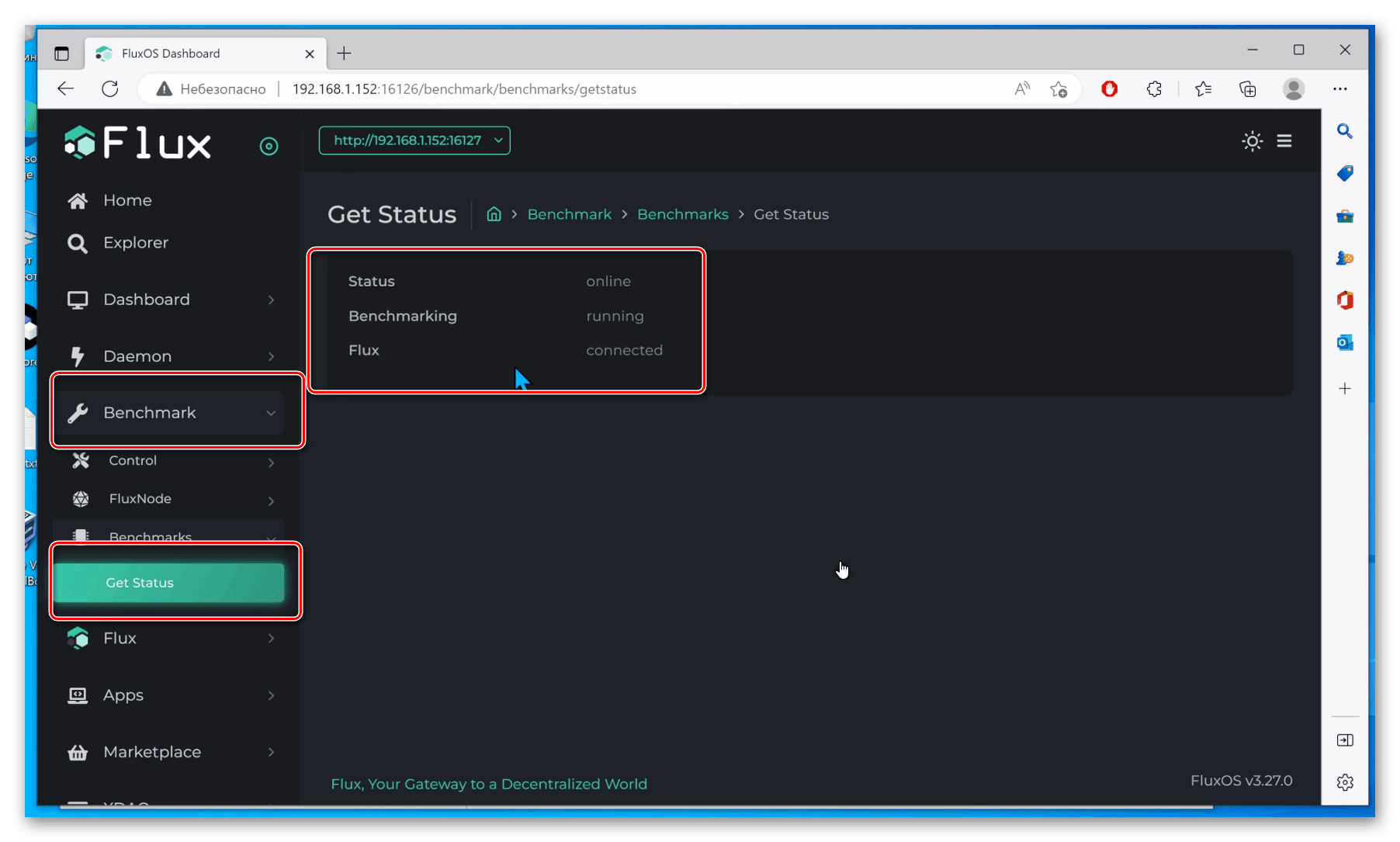
Task: Click the not-secure warning icon
Action: pyautogui.click(x=164, y=89)
